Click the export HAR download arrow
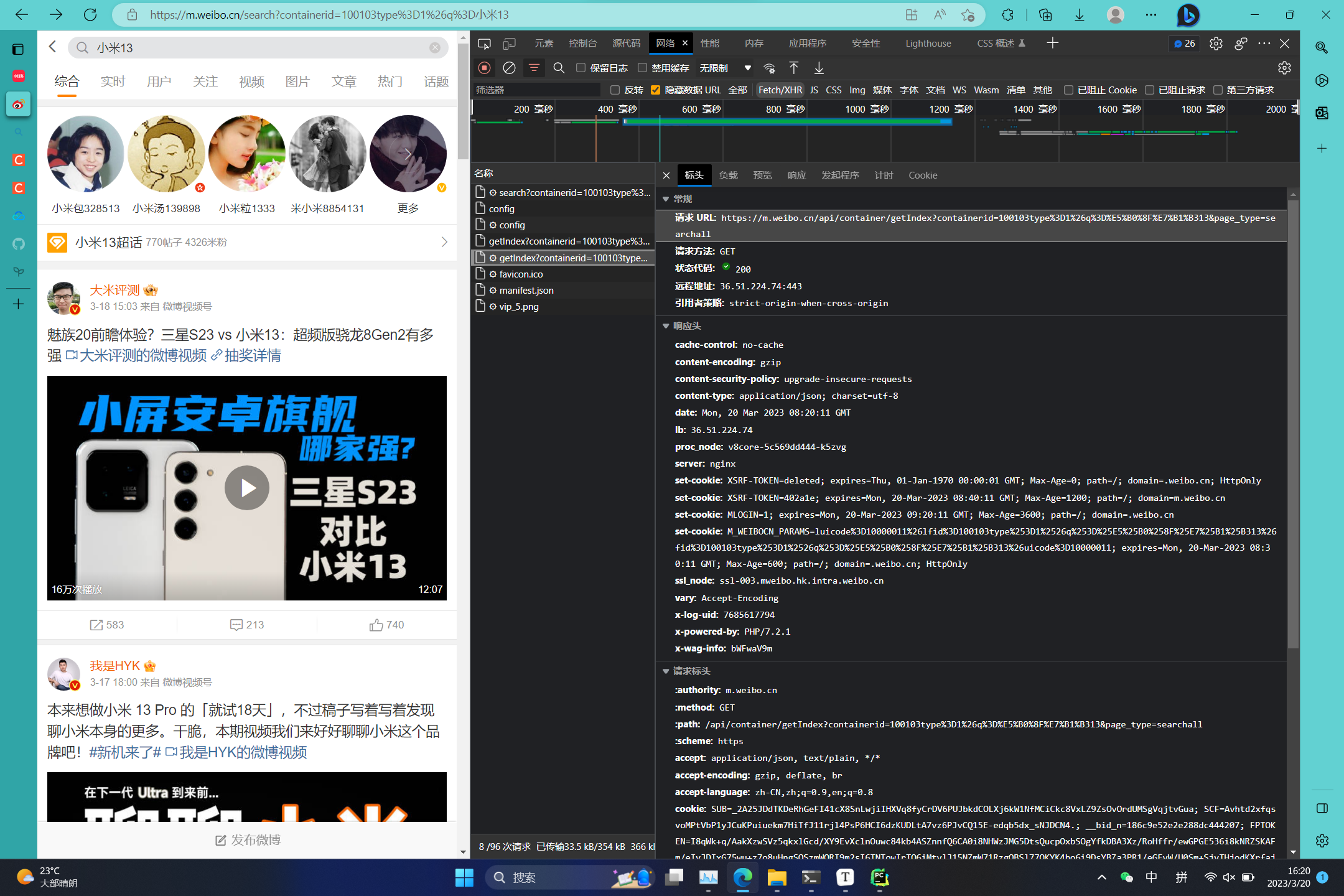 [819, 68]
